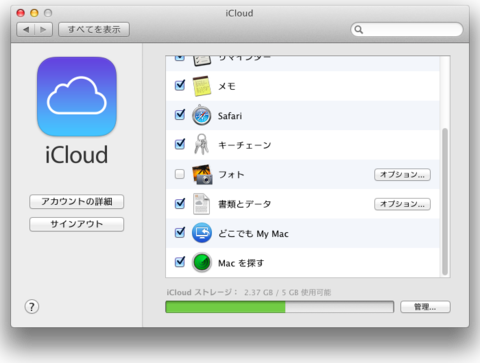The image size is (480, 363).
Task: Go back with the left arrow
Action: pos(26,30)
